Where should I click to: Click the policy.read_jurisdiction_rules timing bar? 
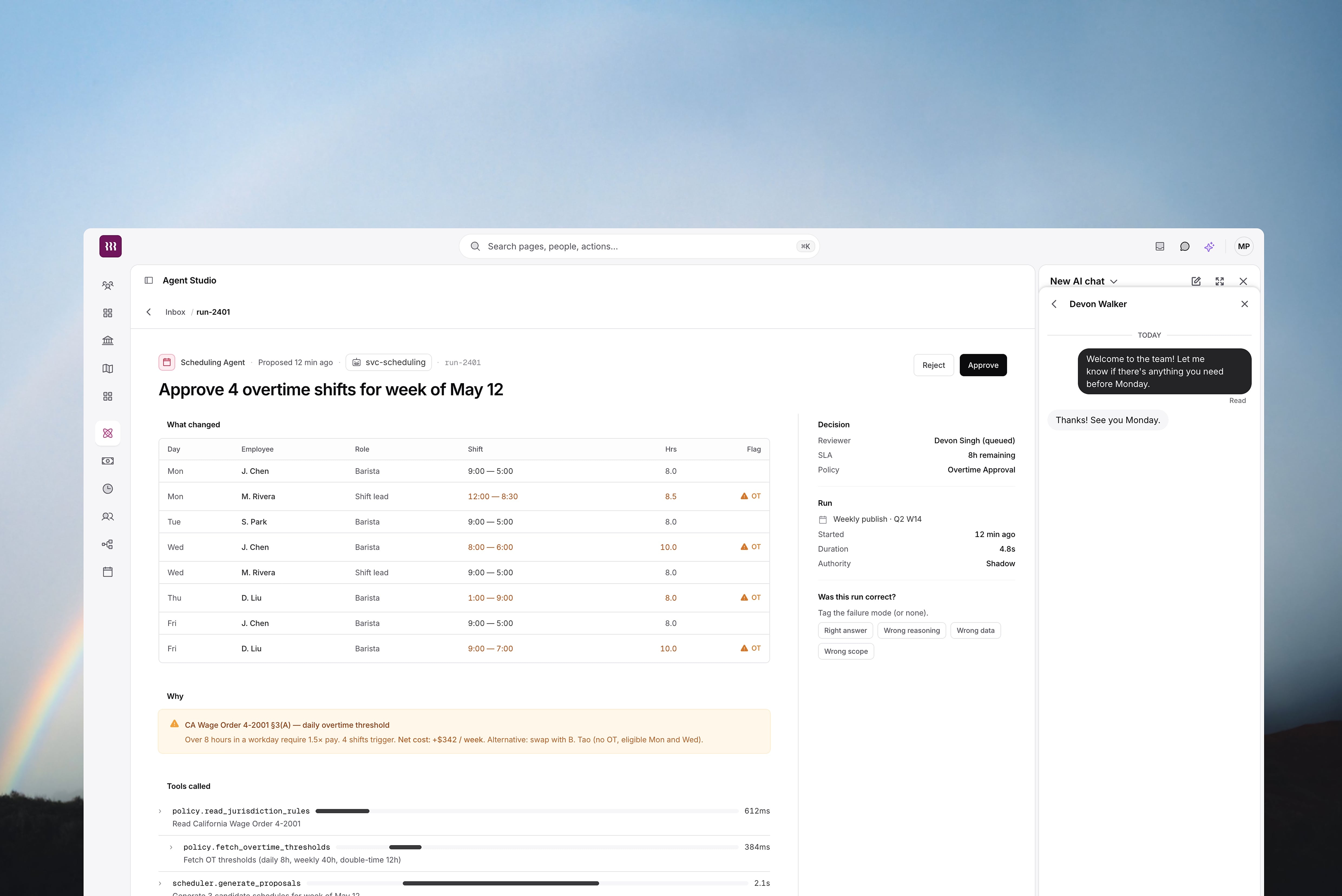tap(526, 811)
